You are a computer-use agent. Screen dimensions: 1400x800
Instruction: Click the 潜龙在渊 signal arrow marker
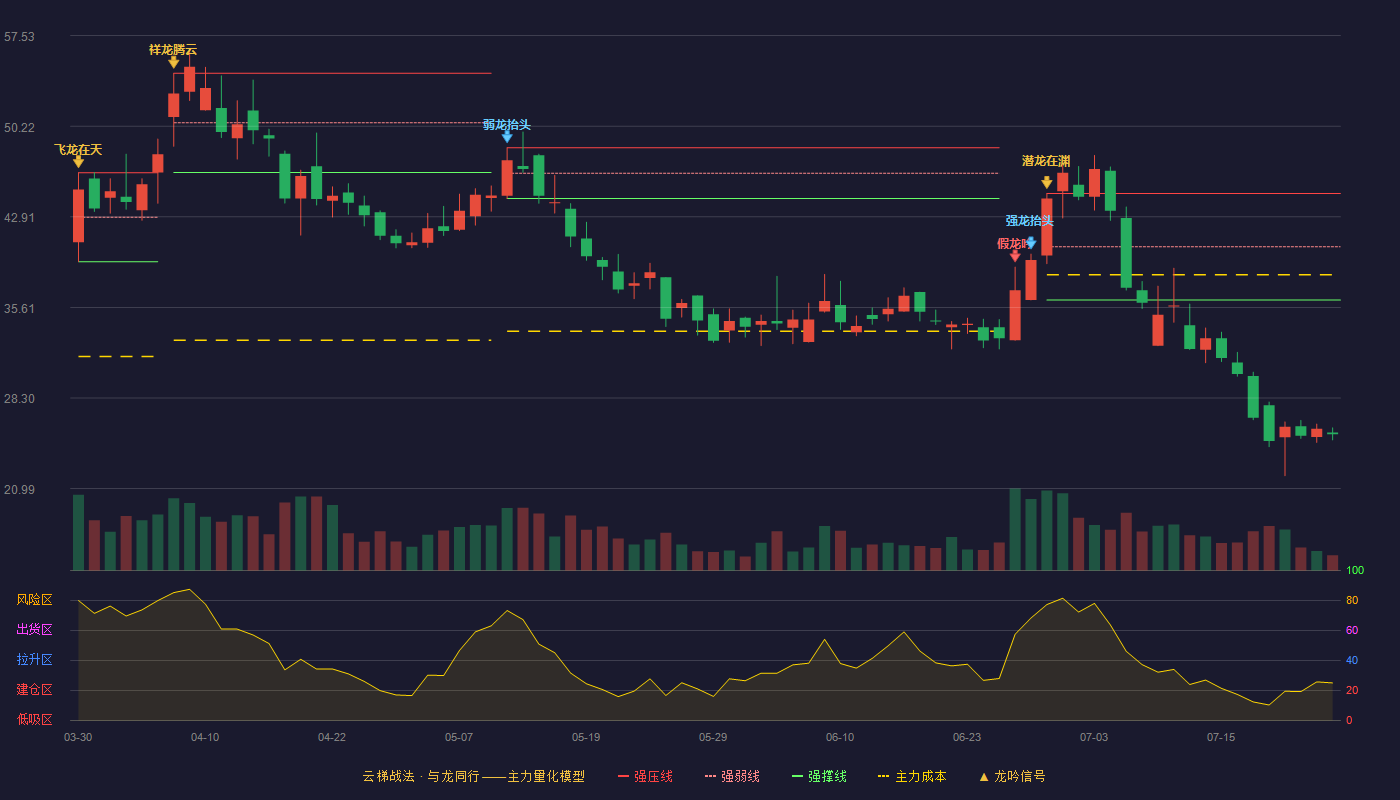pyautogui.click(x=1046, y=183)
